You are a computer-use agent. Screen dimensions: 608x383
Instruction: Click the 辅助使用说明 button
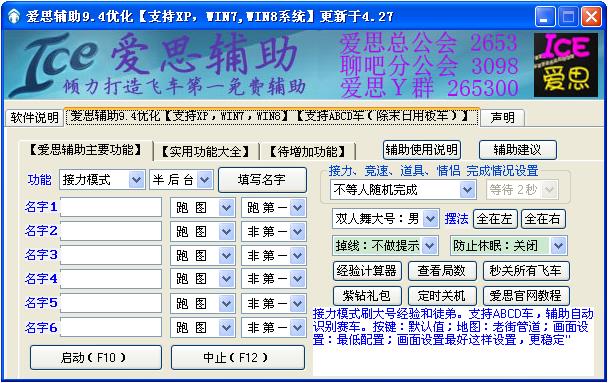click(422, 150)
